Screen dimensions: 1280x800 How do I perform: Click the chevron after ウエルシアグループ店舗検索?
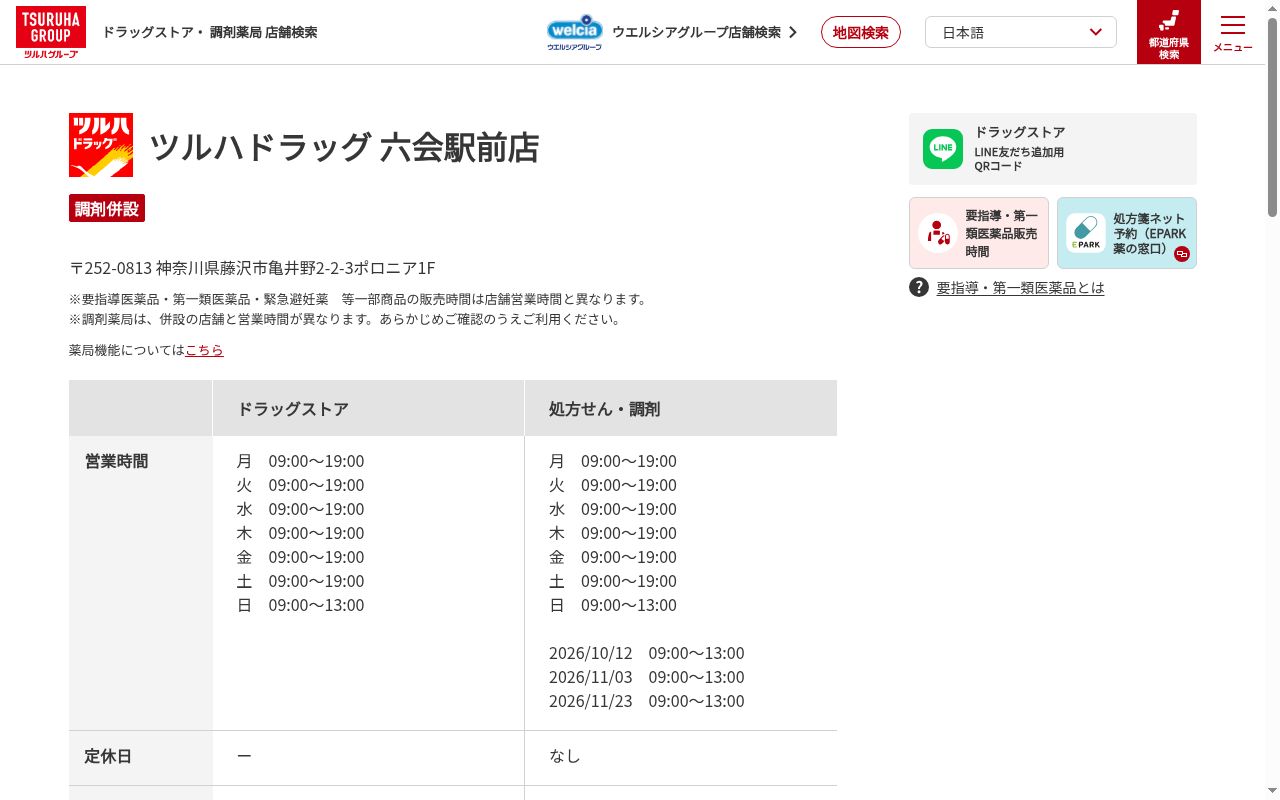click(793, 32)
